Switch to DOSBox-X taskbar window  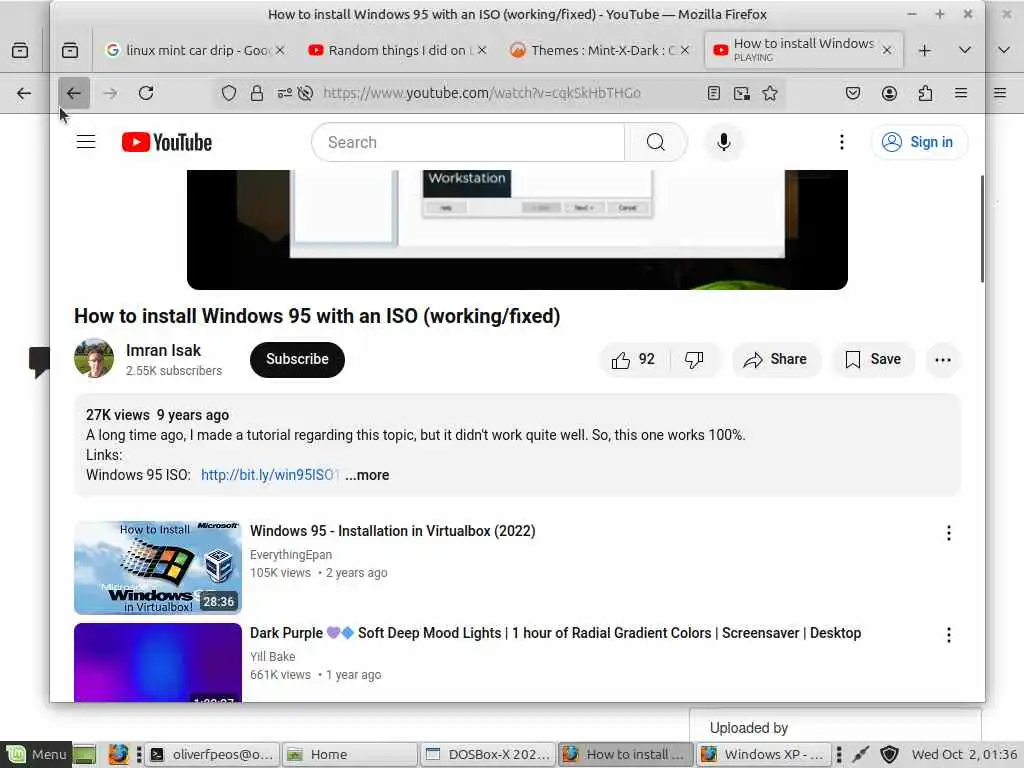point(487,754)
